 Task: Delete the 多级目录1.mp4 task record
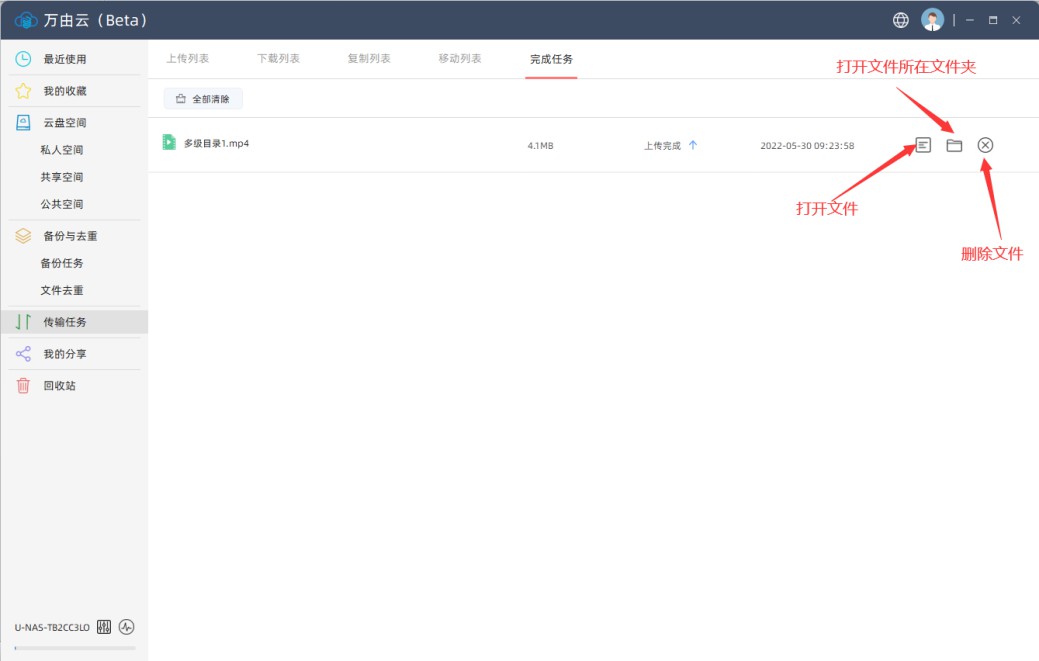(985, 145)
